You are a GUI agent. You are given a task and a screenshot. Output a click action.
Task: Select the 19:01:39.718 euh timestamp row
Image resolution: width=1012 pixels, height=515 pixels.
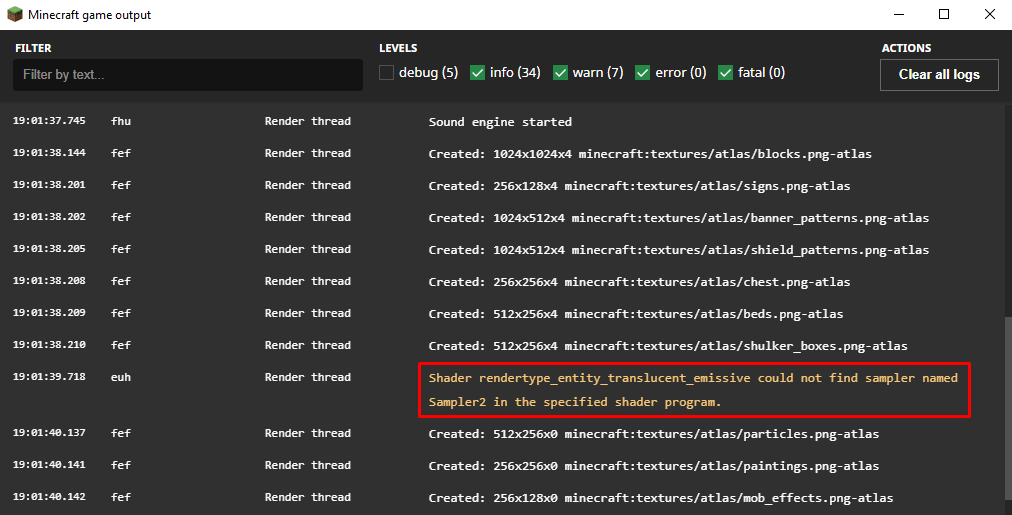tap(501, 390)
